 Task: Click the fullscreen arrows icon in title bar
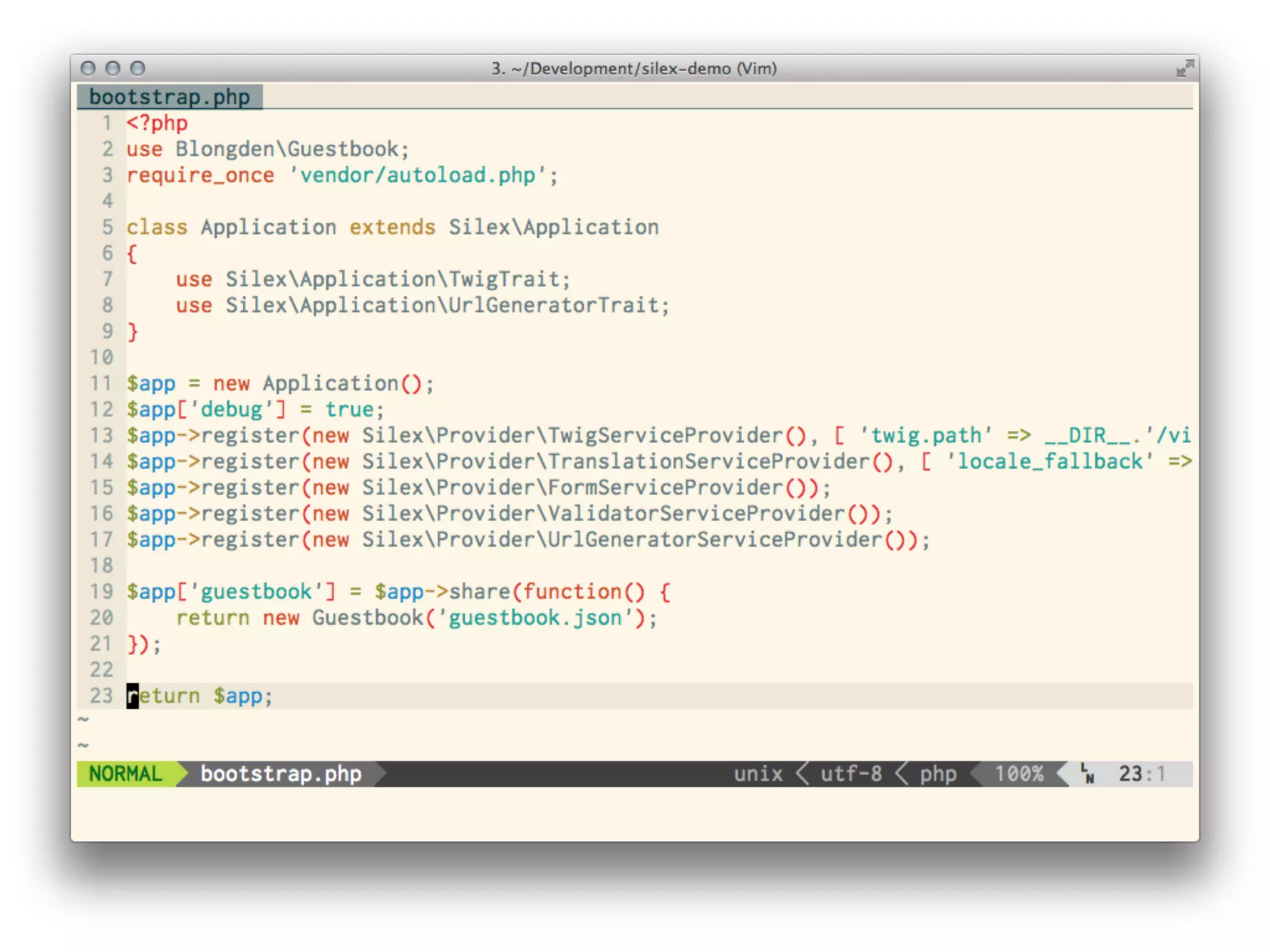pyautogui.click(x=1184, y=68)
